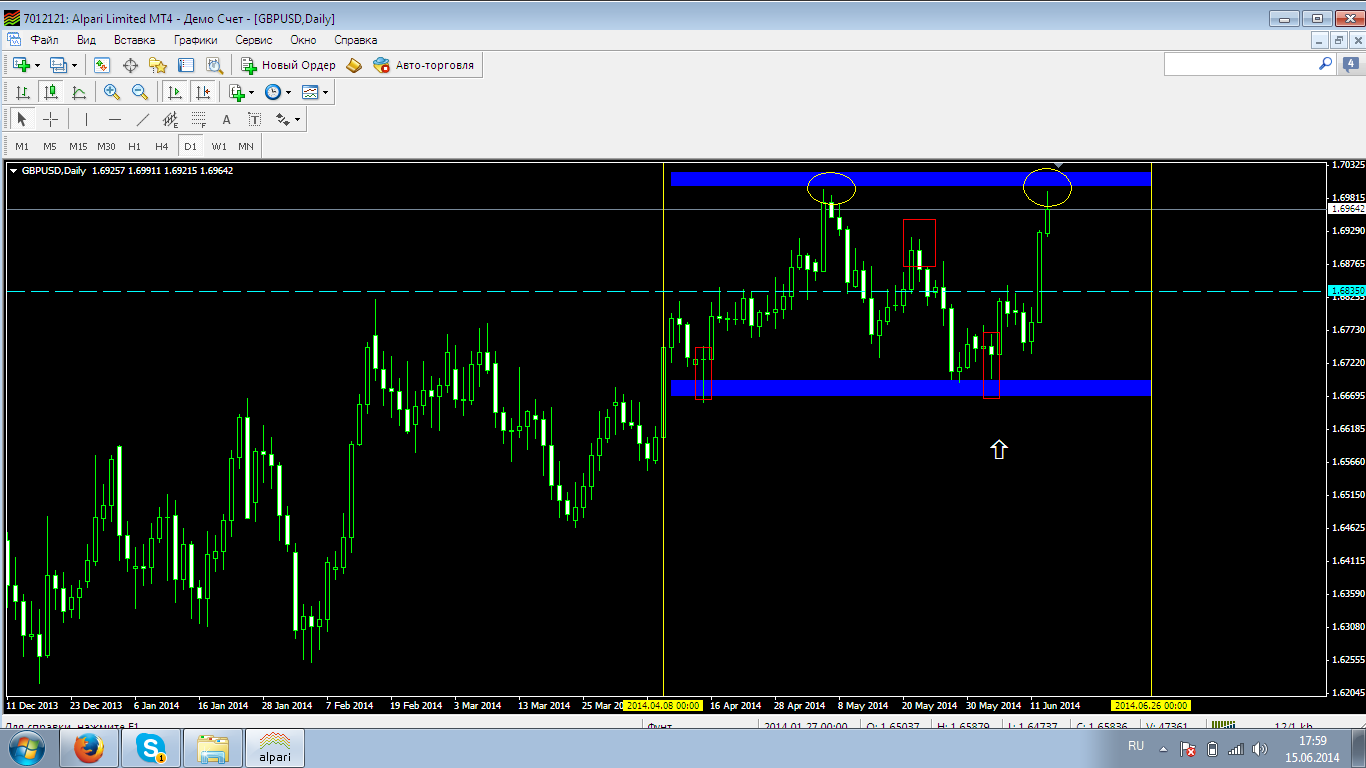Switch to M1 timeframe
Viewport: 1366px width, 768px height.
(22, 146)
